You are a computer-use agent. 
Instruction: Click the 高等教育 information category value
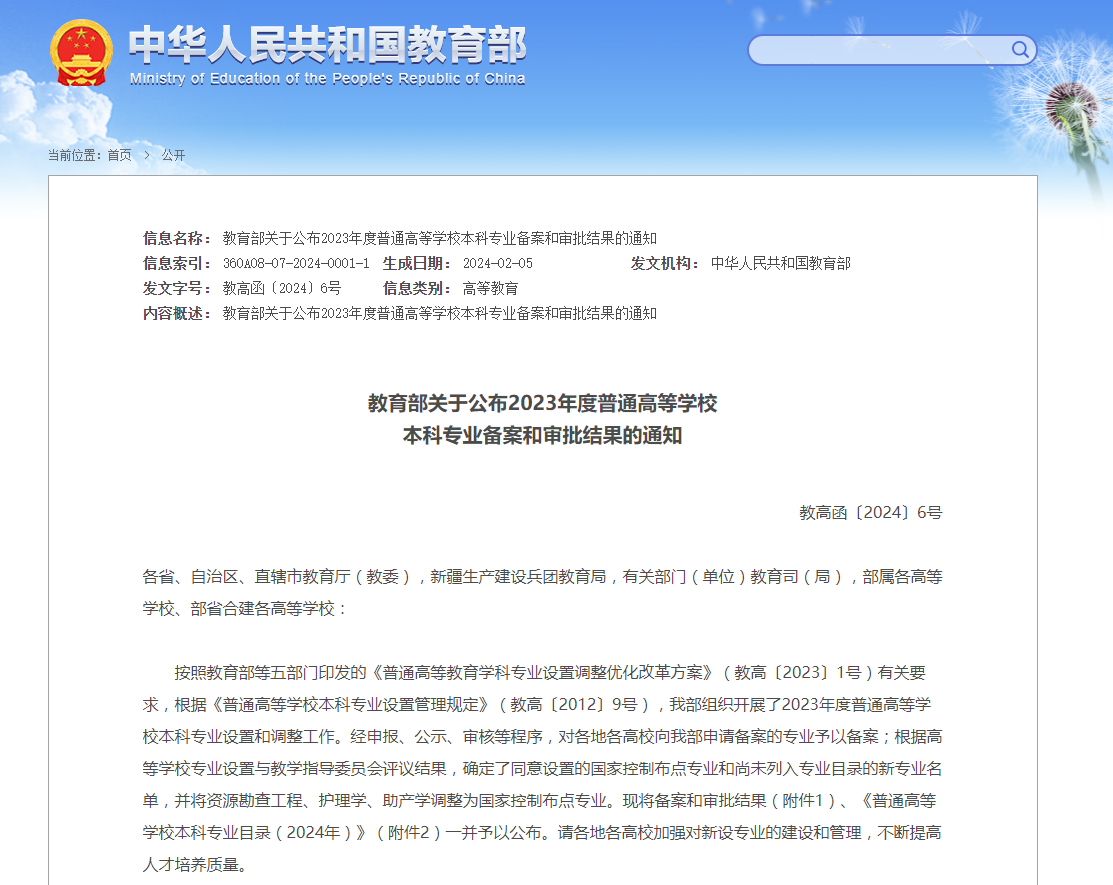click(490, 288)
